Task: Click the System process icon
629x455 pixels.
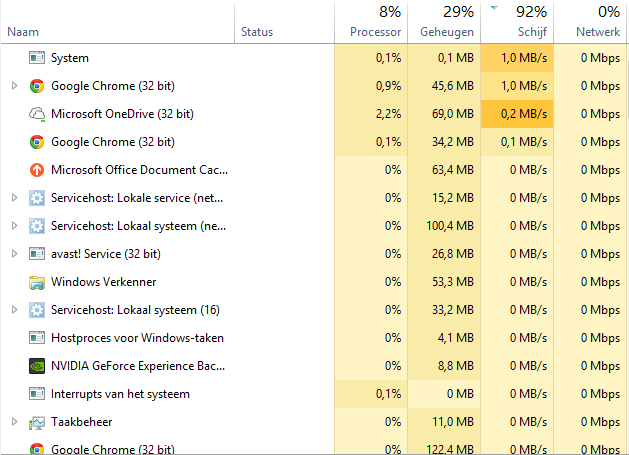Action: (37, 58)
